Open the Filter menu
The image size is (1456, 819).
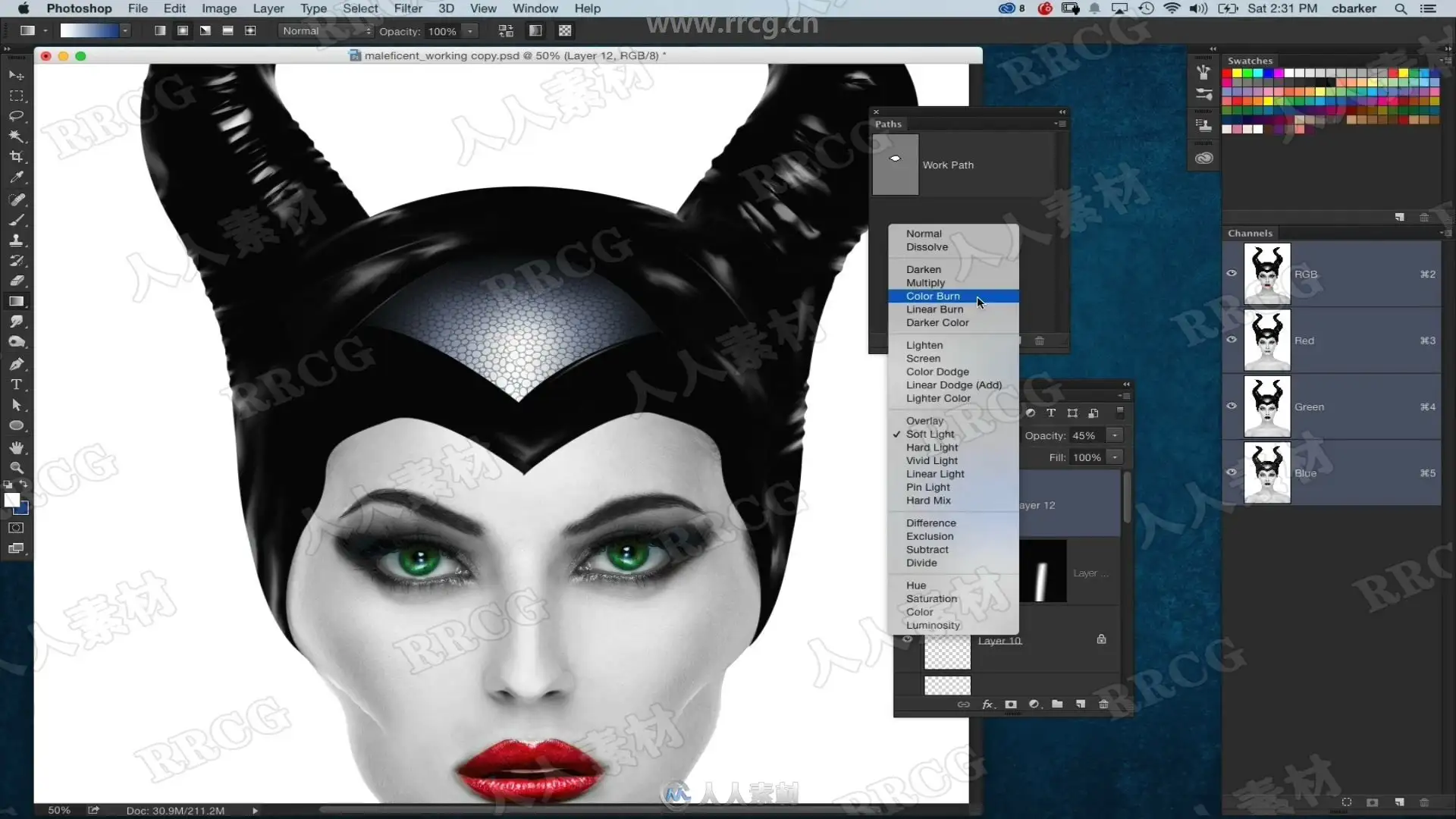[x=408, y=8]
